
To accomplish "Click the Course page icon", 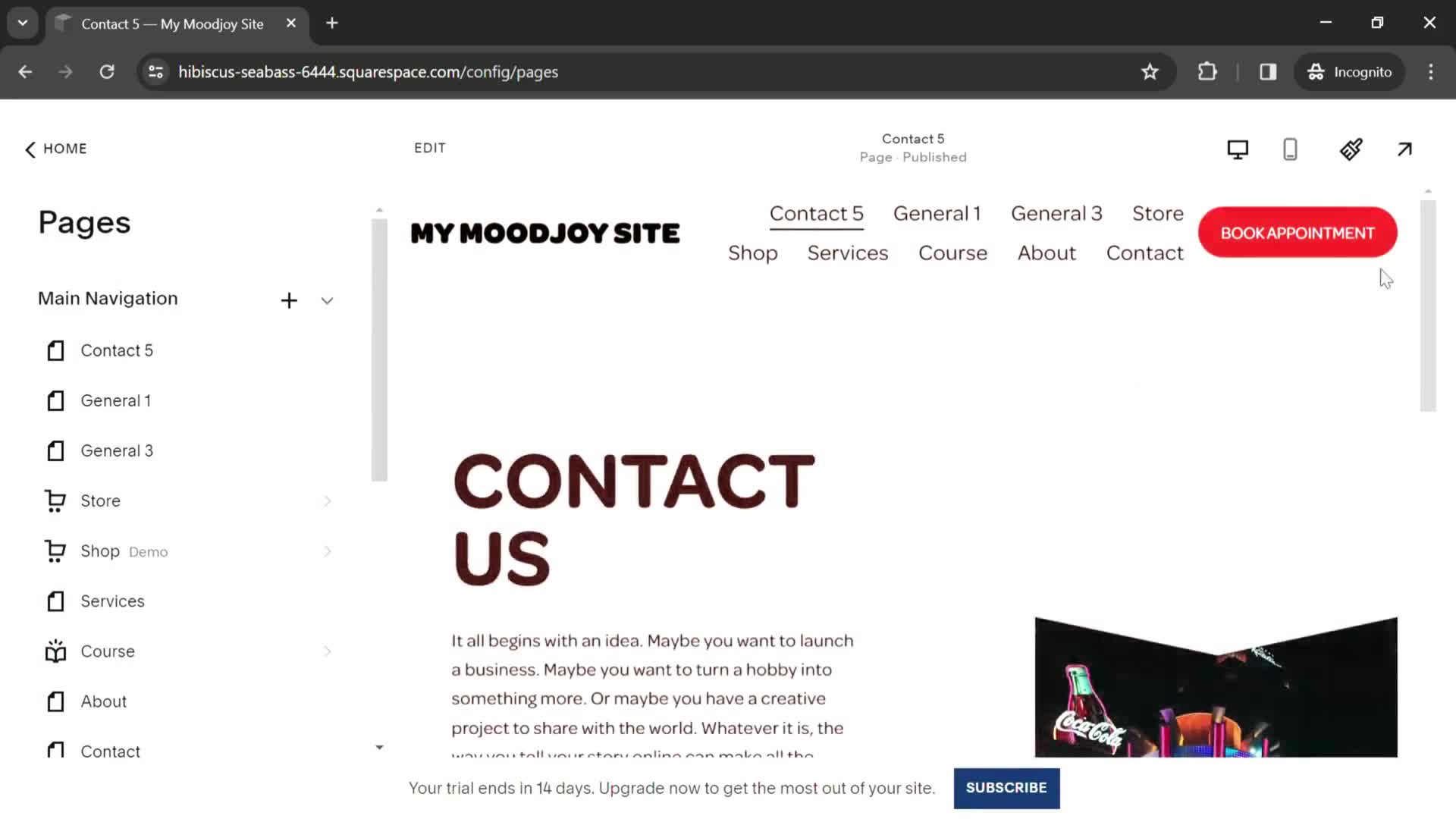I will [x=55, y=652].
